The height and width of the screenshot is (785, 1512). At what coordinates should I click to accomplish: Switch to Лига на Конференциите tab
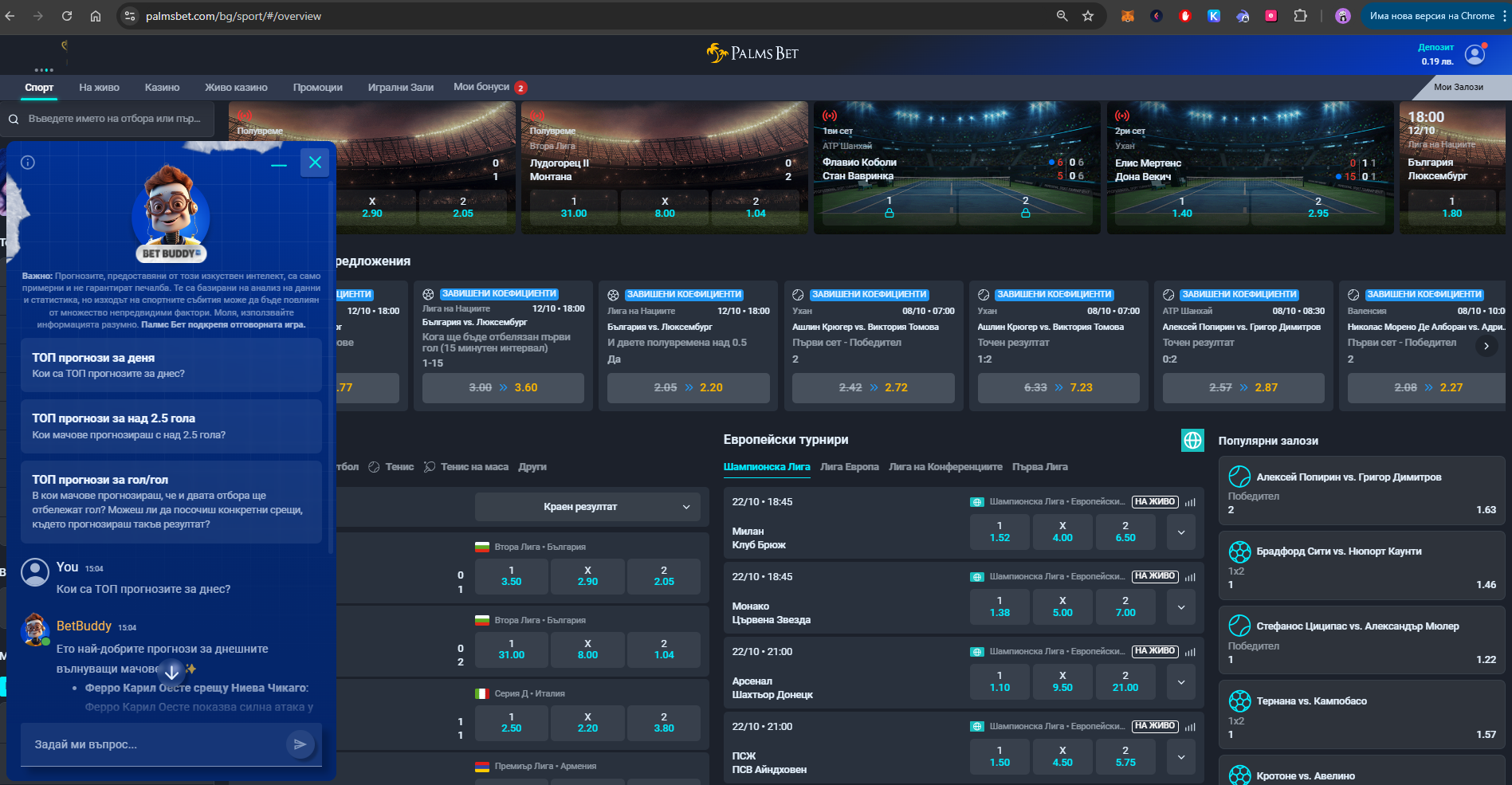click(945, 467)
